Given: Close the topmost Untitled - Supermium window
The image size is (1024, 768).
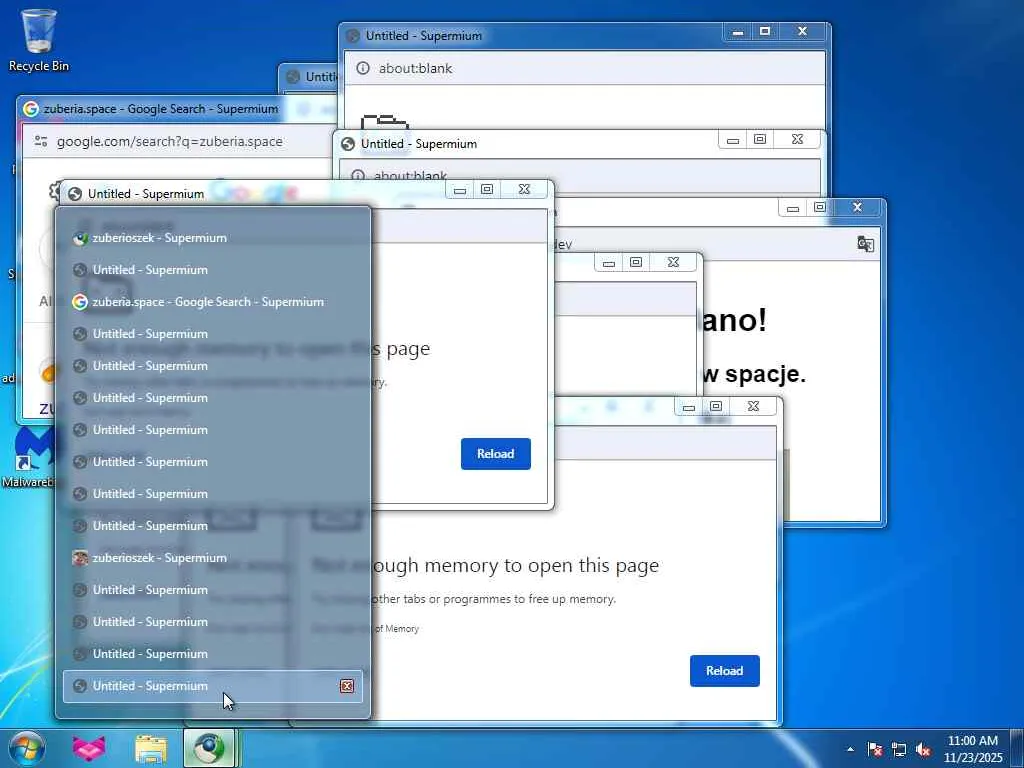Looking at the screenshot, I should point(803,31).
